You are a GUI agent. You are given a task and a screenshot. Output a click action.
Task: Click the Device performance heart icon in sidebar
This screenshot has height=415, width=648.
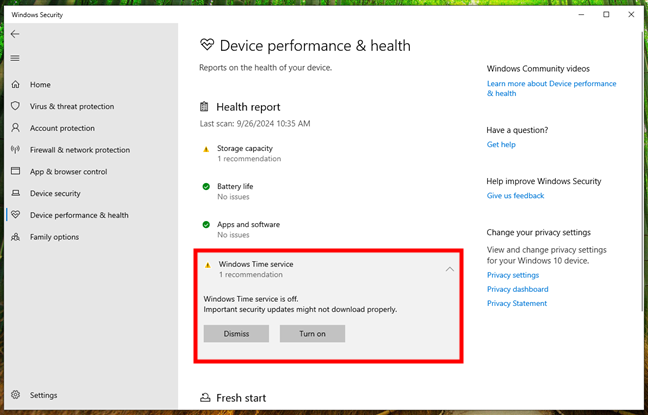tap(15, 215)
